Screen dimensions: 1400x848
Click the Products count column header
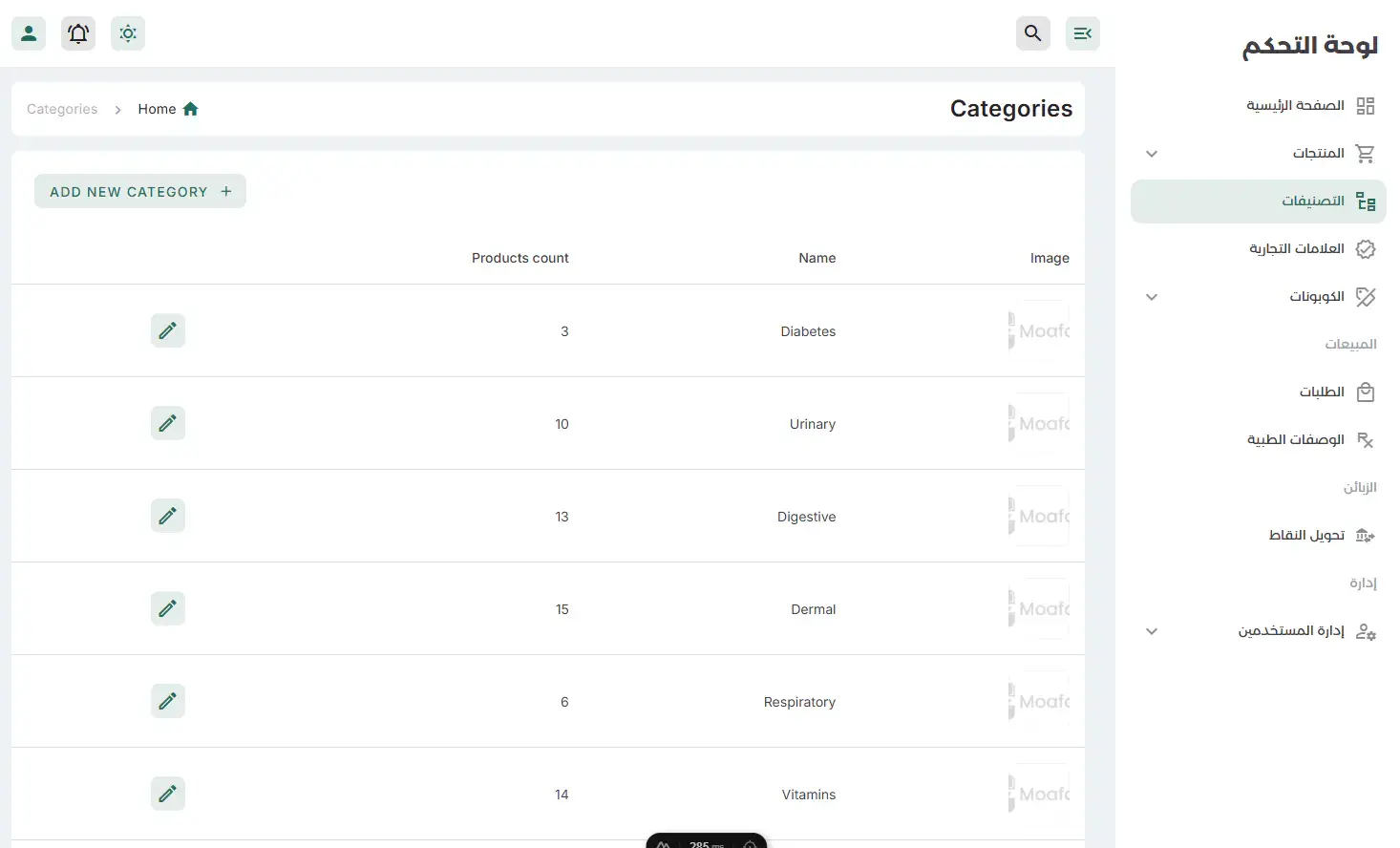point(520,258)
